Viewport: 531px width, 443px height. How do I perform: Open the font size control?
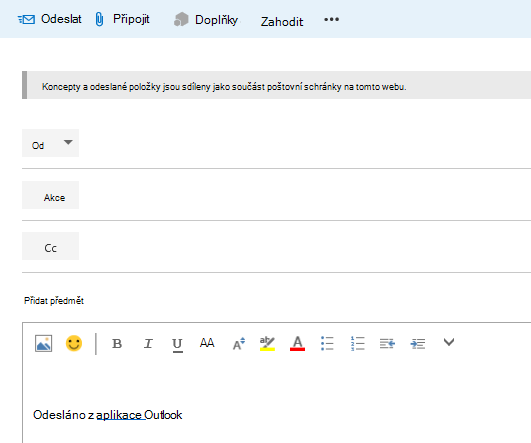(239, 343)
